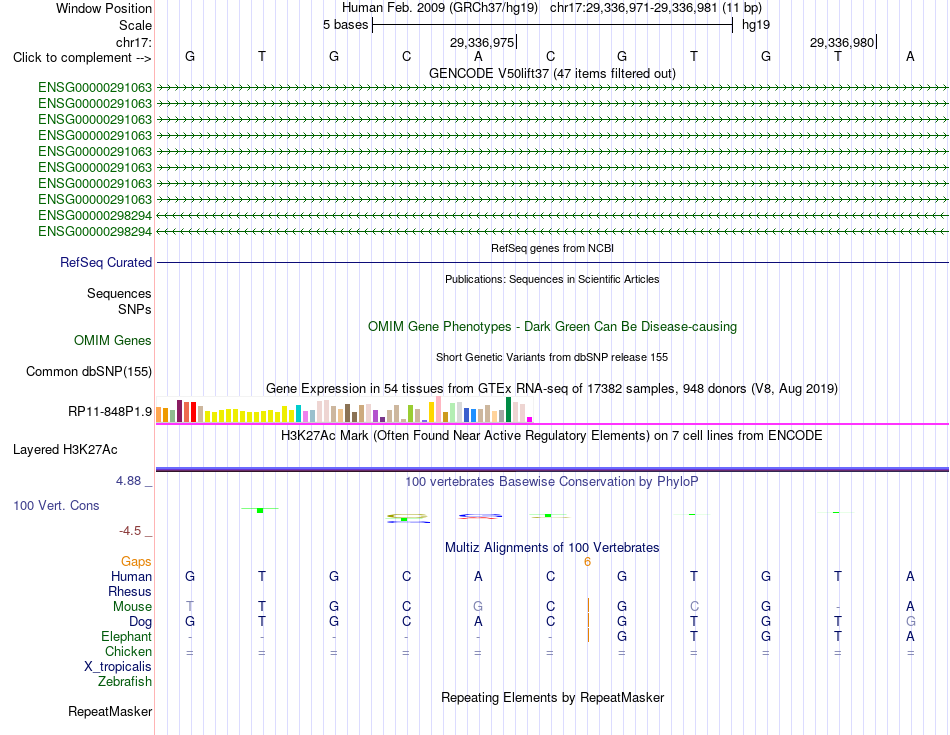Click the H3K27Ac Mark ENCODE track title
This screenshot has height=735, width=950.
tap(552, 436)
